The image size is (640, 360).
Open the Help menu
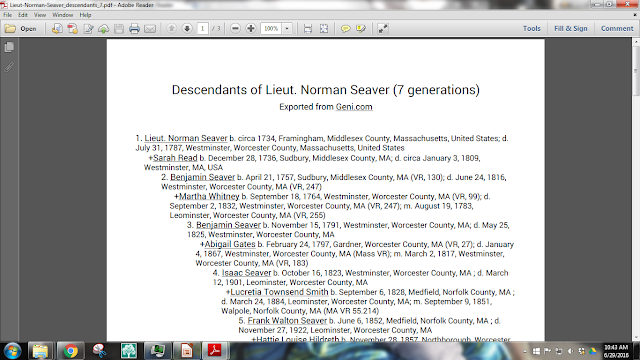pyautogui.click(x=85, y=15)
